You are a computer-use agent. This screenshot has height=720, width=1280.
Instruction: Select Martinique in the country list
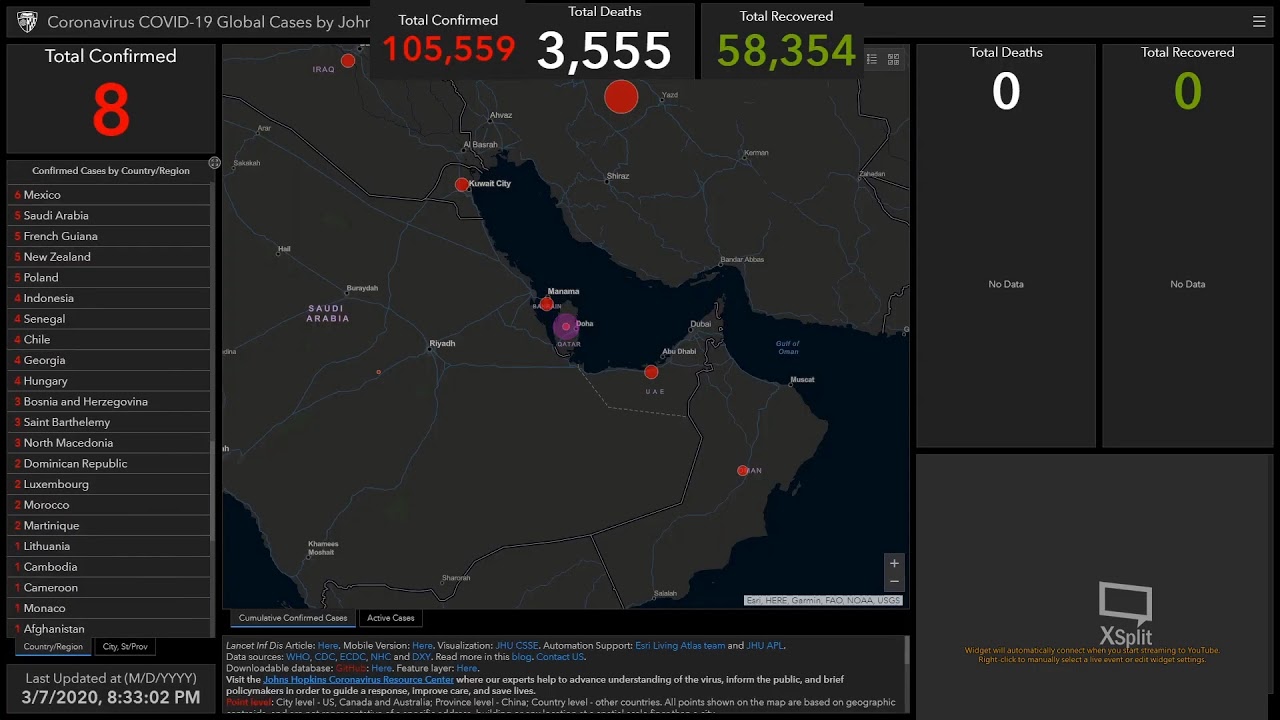(110, 525)
